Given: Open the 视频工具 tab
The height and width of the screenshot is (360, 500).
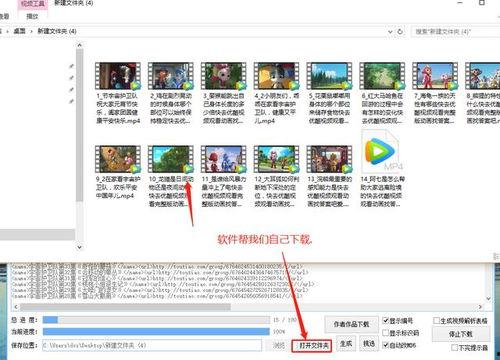Looking at the screenshot, I should (x=33, y=4).
